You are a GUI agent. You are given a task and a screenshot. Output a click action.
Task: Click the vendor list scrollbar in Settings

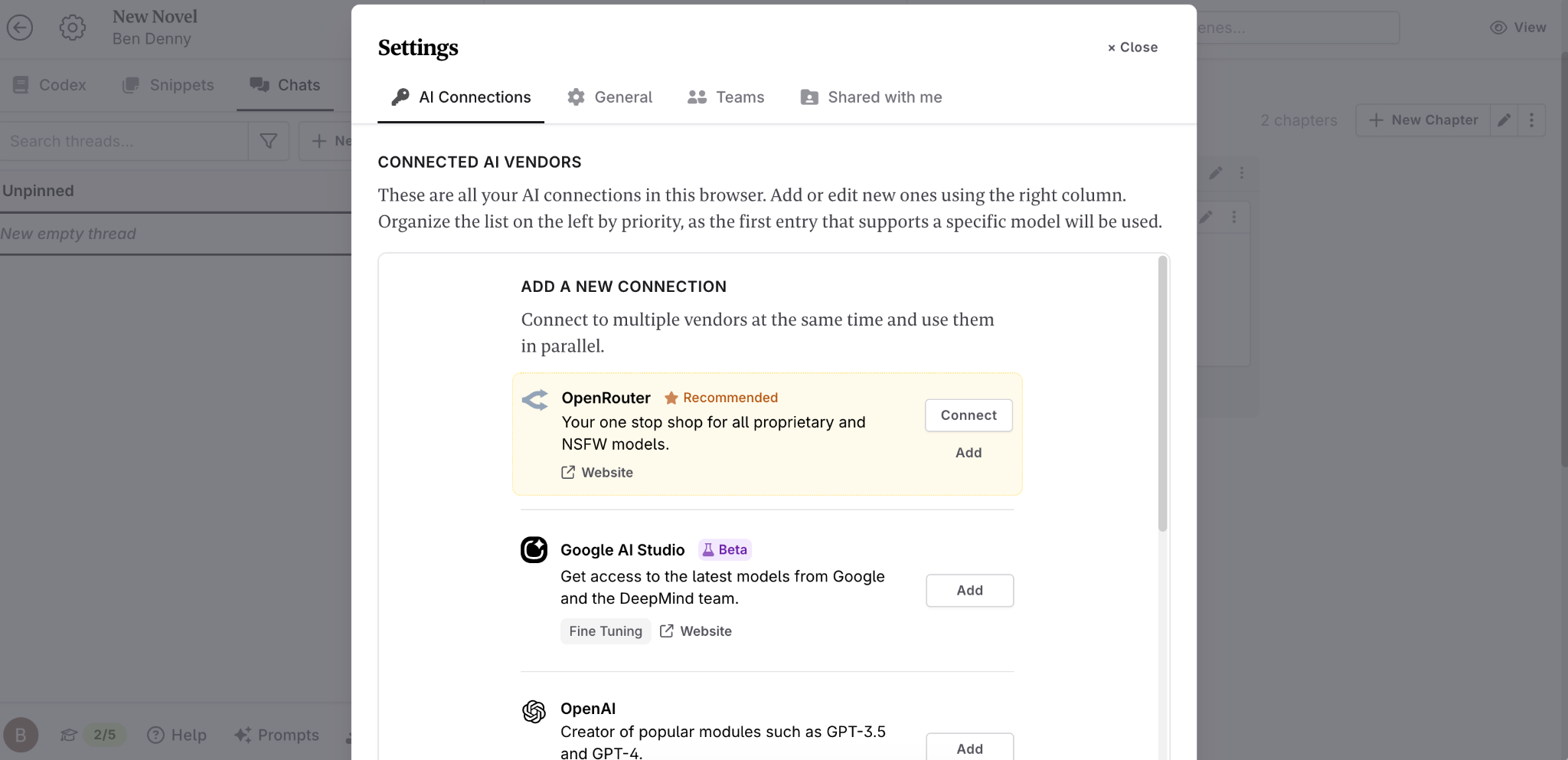click(x=1162, y=394)
